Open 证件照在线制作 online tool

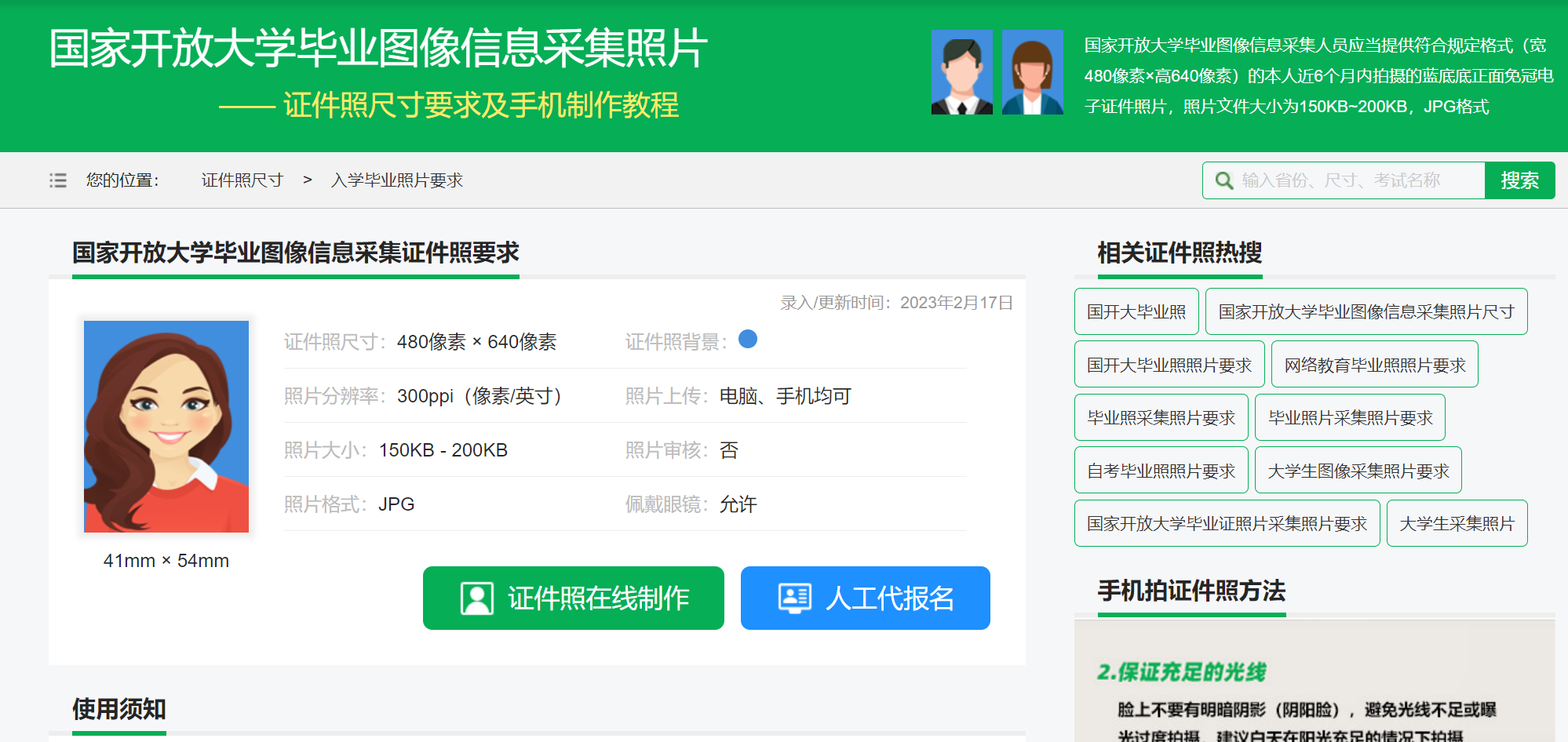(x=574, y=598)
